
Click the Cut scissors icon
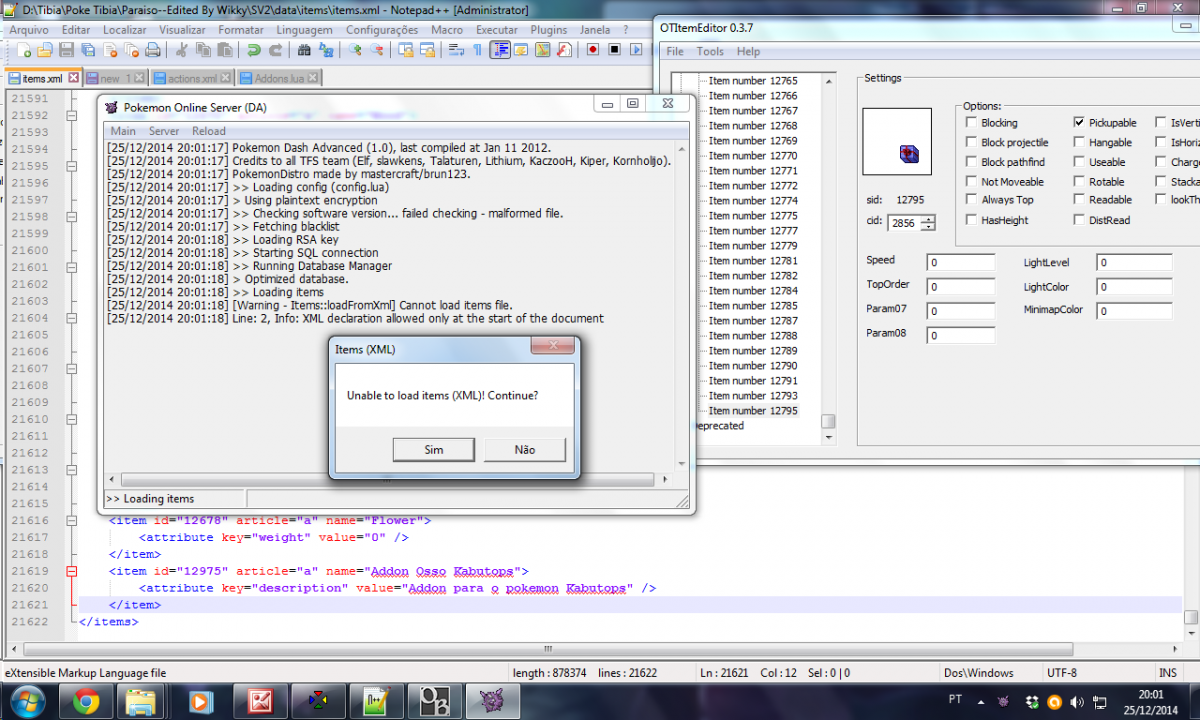182,50
